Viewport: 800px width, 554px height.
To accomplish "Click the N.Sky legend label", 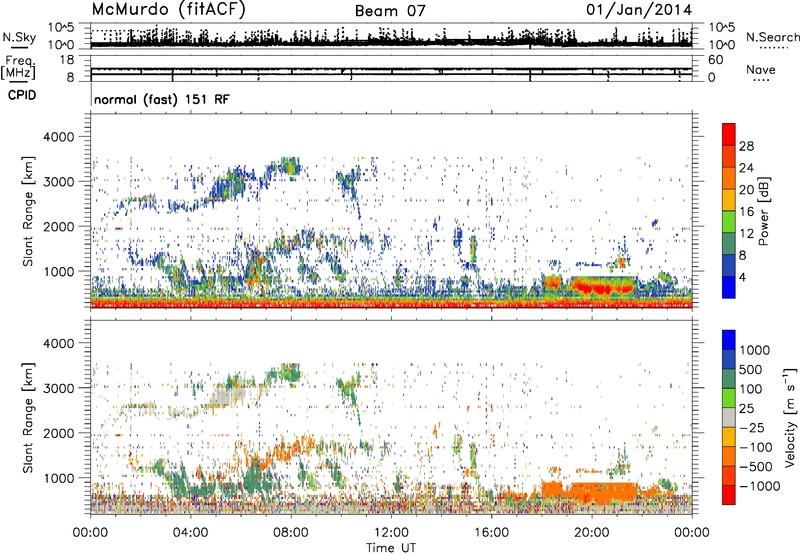I will click(19, 37).
